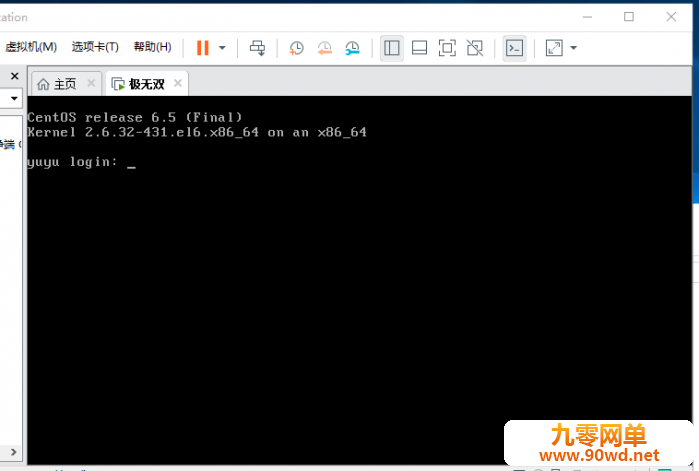Minimize the VMware window
699x471 pixels.
click(x=588, y=17)
